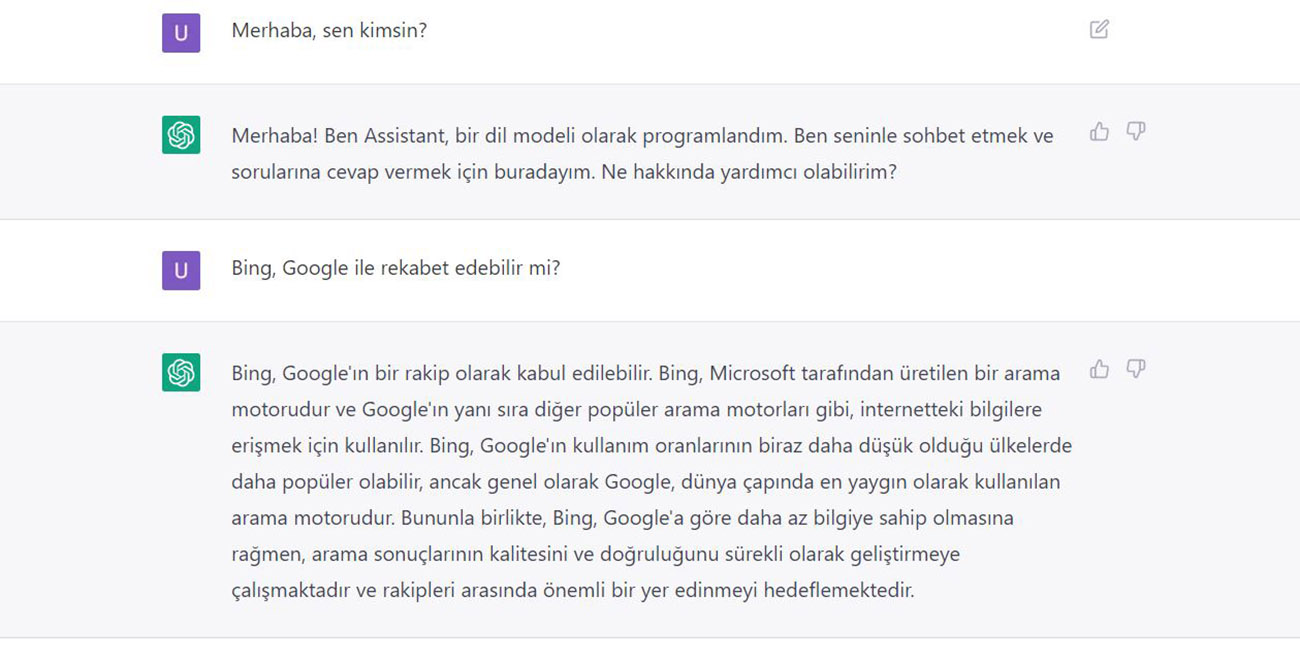This screenshot has height=659, width=1300.
Task: Give thumbs down to the Bing answer
Action: point(1135,369)
